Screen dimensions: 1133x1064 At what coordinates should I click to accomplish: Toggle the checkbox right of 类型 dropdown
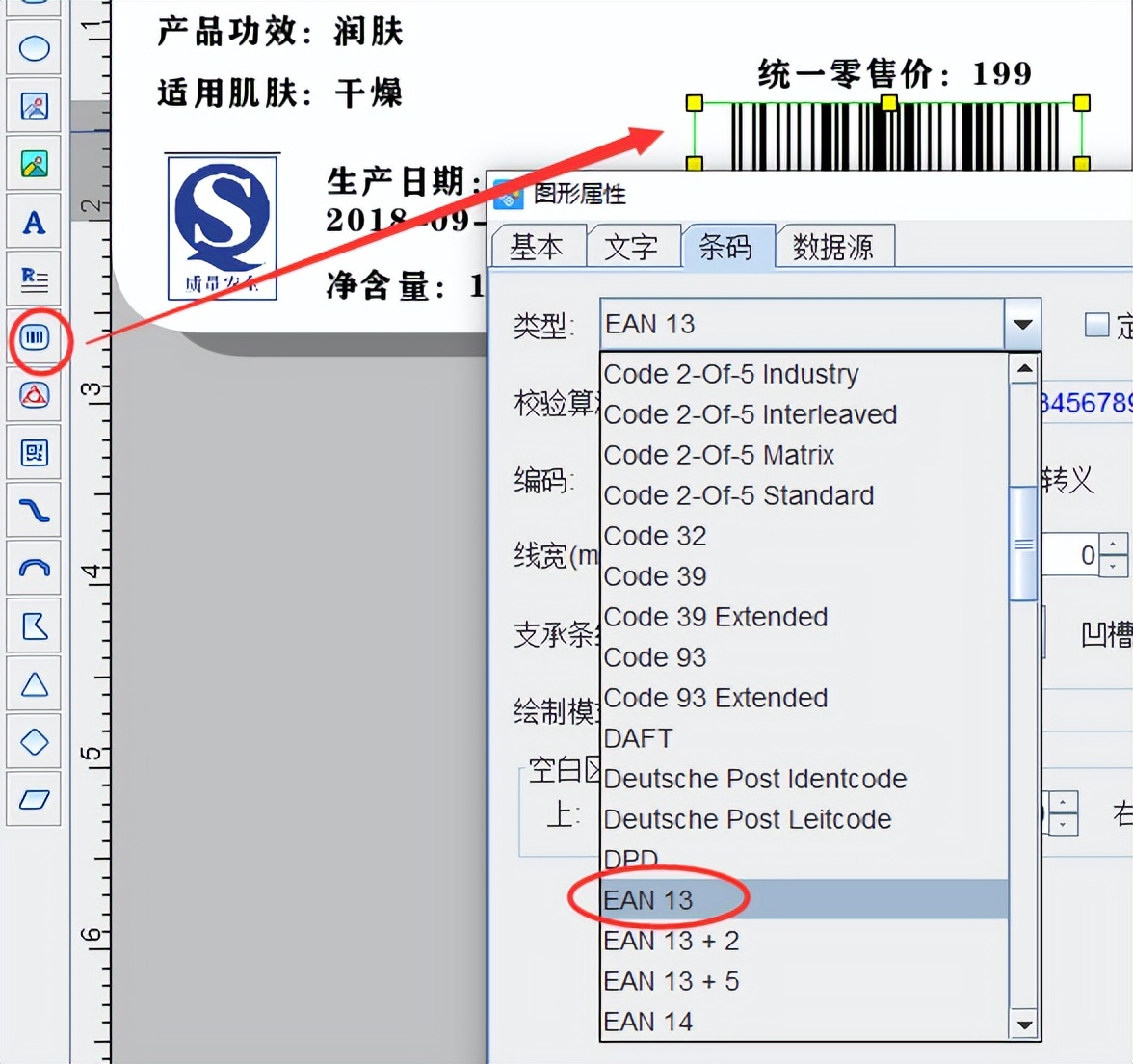[1096, 325]
